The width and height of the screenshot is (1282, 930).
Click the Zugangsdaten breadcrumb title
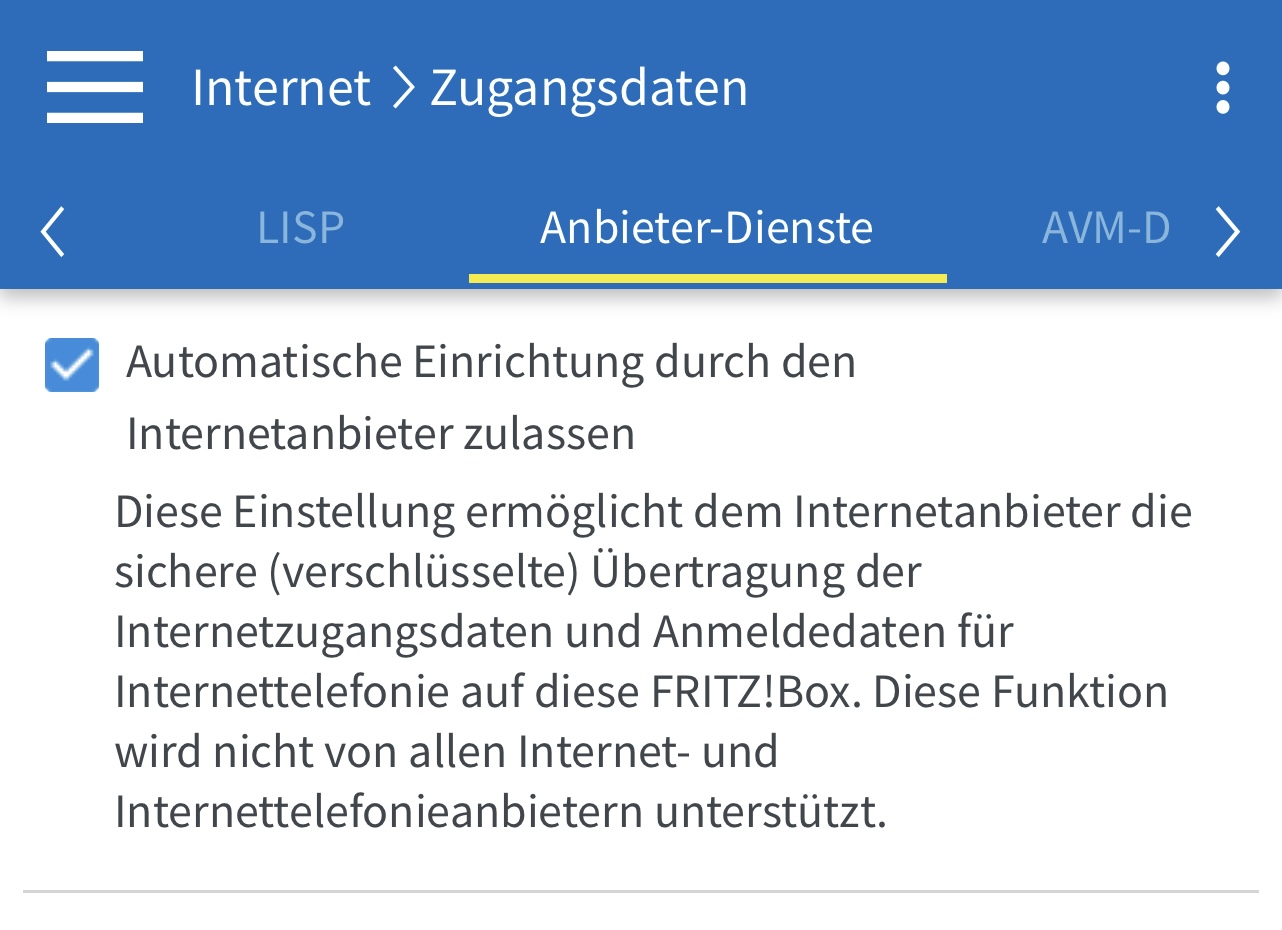[x=588, y=87]
